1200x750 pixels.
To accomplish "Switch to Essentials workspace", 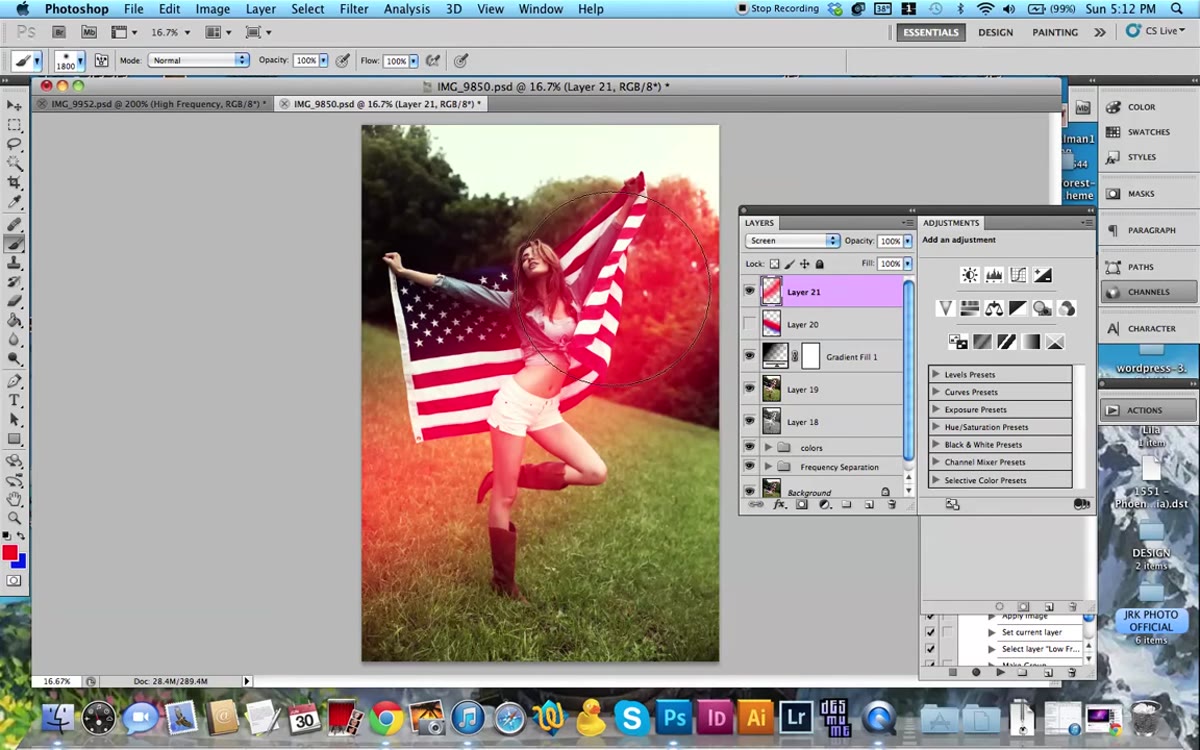I will pos(931,32).
